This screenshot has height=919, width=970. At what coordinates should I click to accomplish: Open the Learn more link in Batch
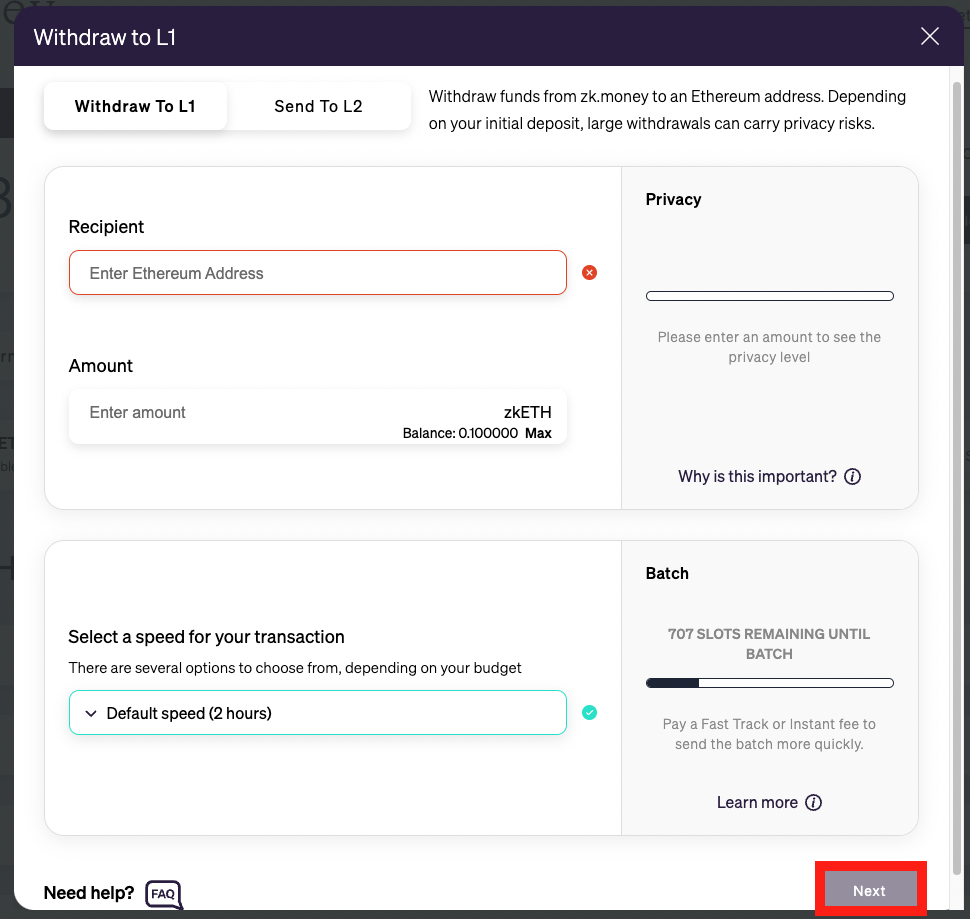pos(757,802)
